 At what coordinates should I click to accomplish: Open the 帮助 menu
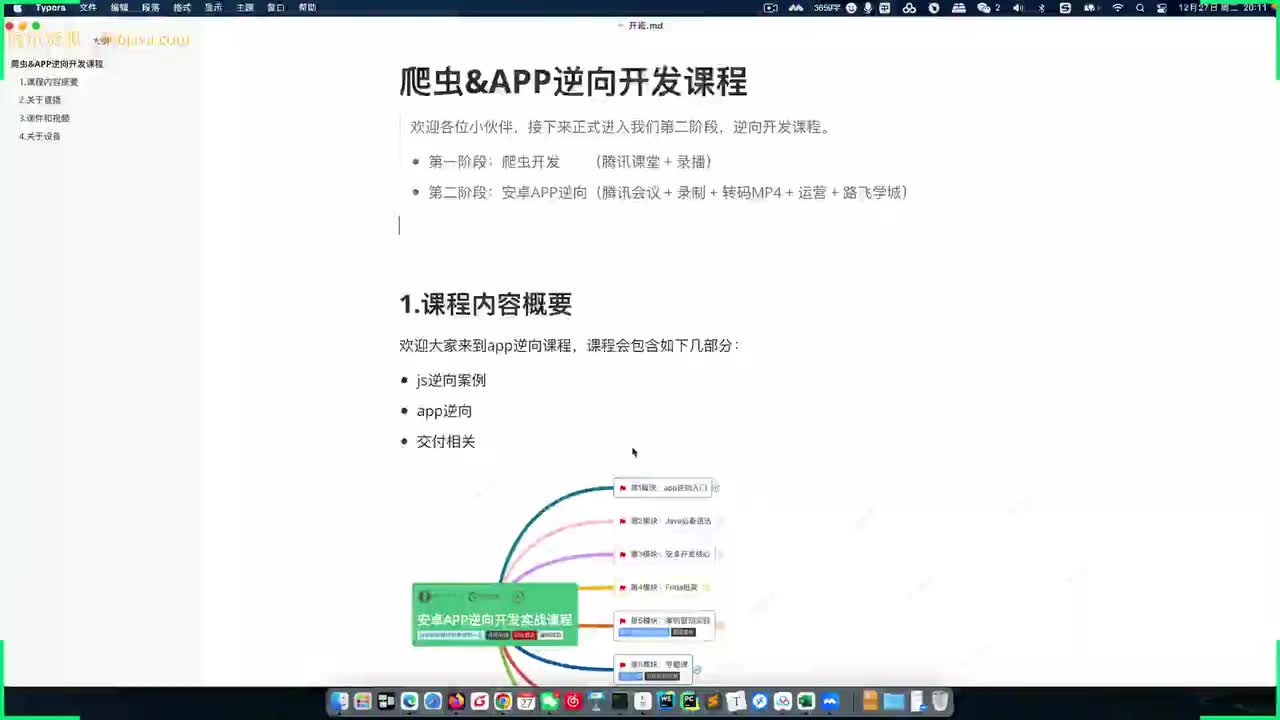(307, 7)
